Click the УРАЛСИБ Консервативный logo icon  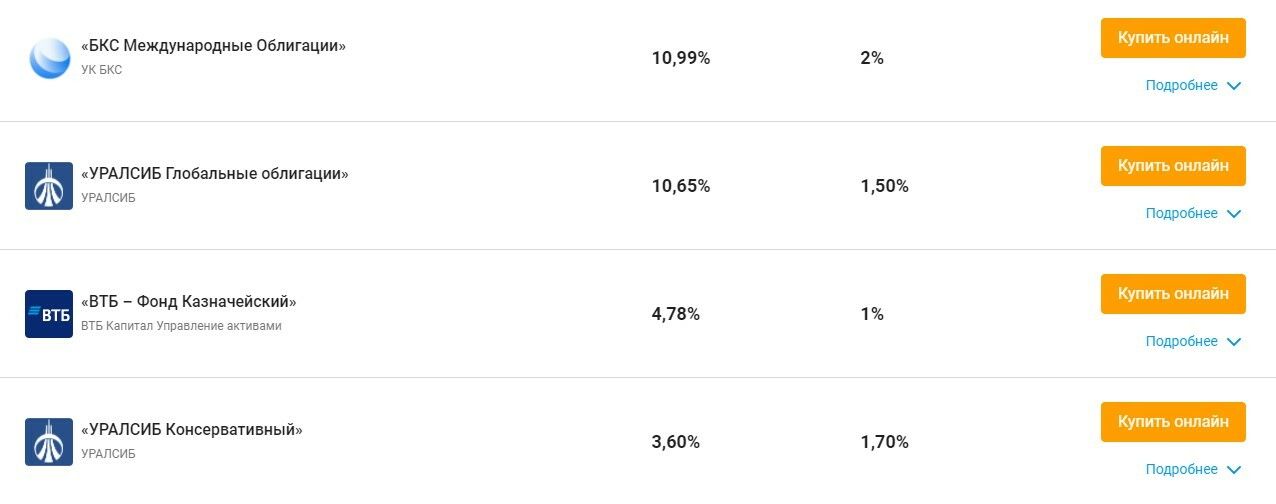coord(49,442)
